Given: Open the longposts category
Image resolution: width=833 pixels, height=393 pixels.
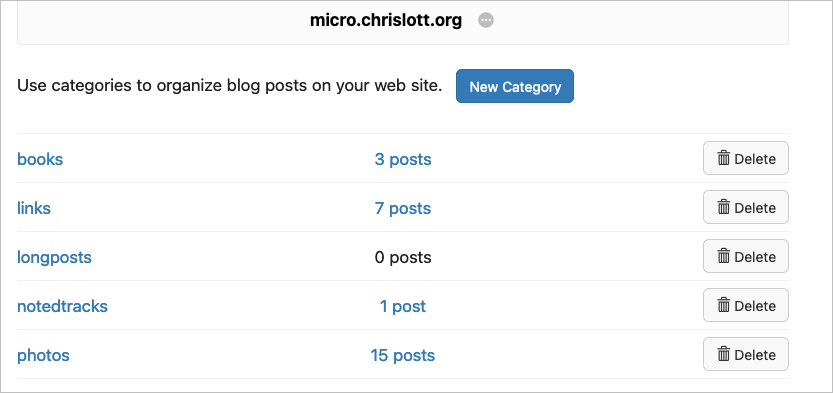Looking at the screenshot, I should pos(54,258).
